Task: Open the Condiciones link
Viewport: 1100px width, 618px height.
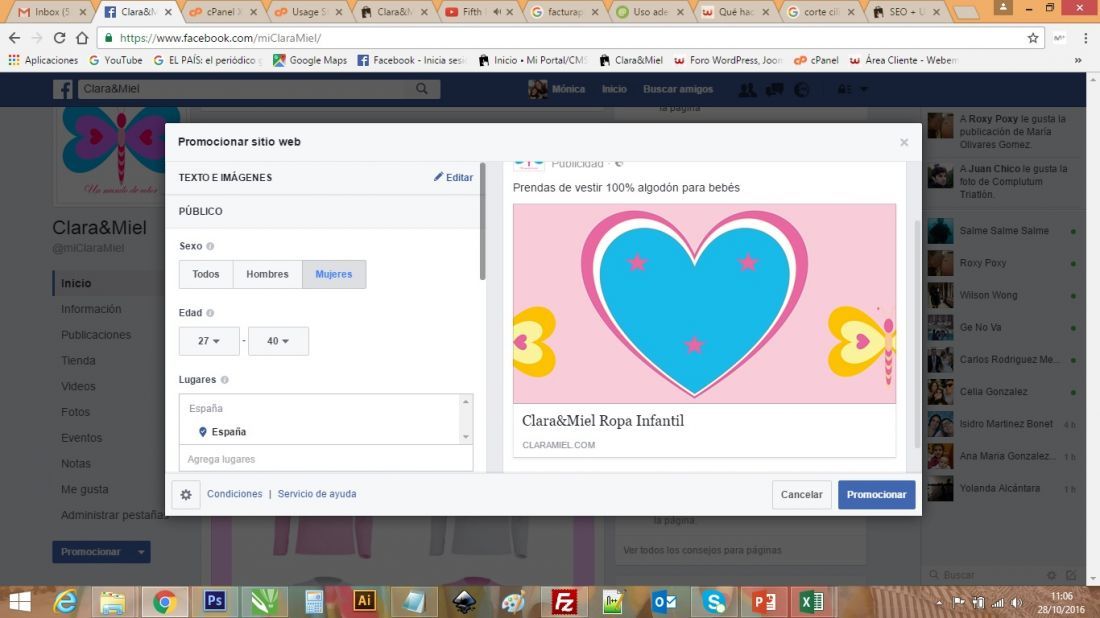Action: point(234,494)
